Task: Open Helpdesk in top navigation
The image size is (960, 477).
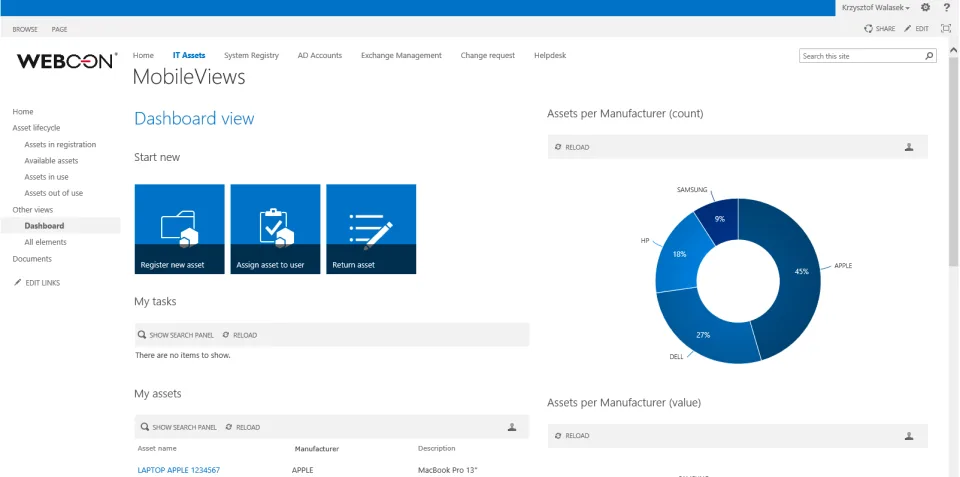Action: pyautogui.click(x=550, y=55)
